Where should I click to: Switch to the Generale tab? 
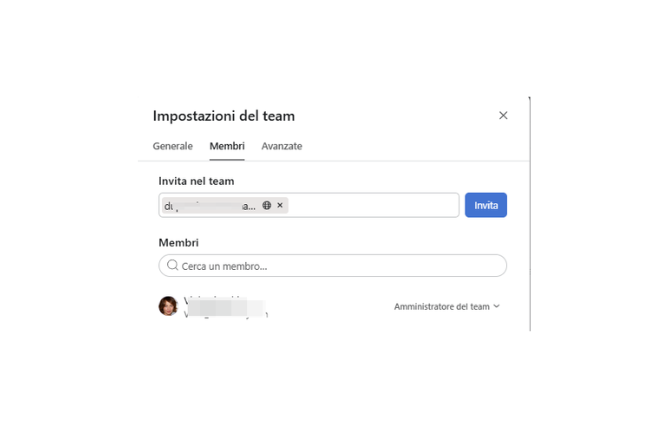point(172,146)
